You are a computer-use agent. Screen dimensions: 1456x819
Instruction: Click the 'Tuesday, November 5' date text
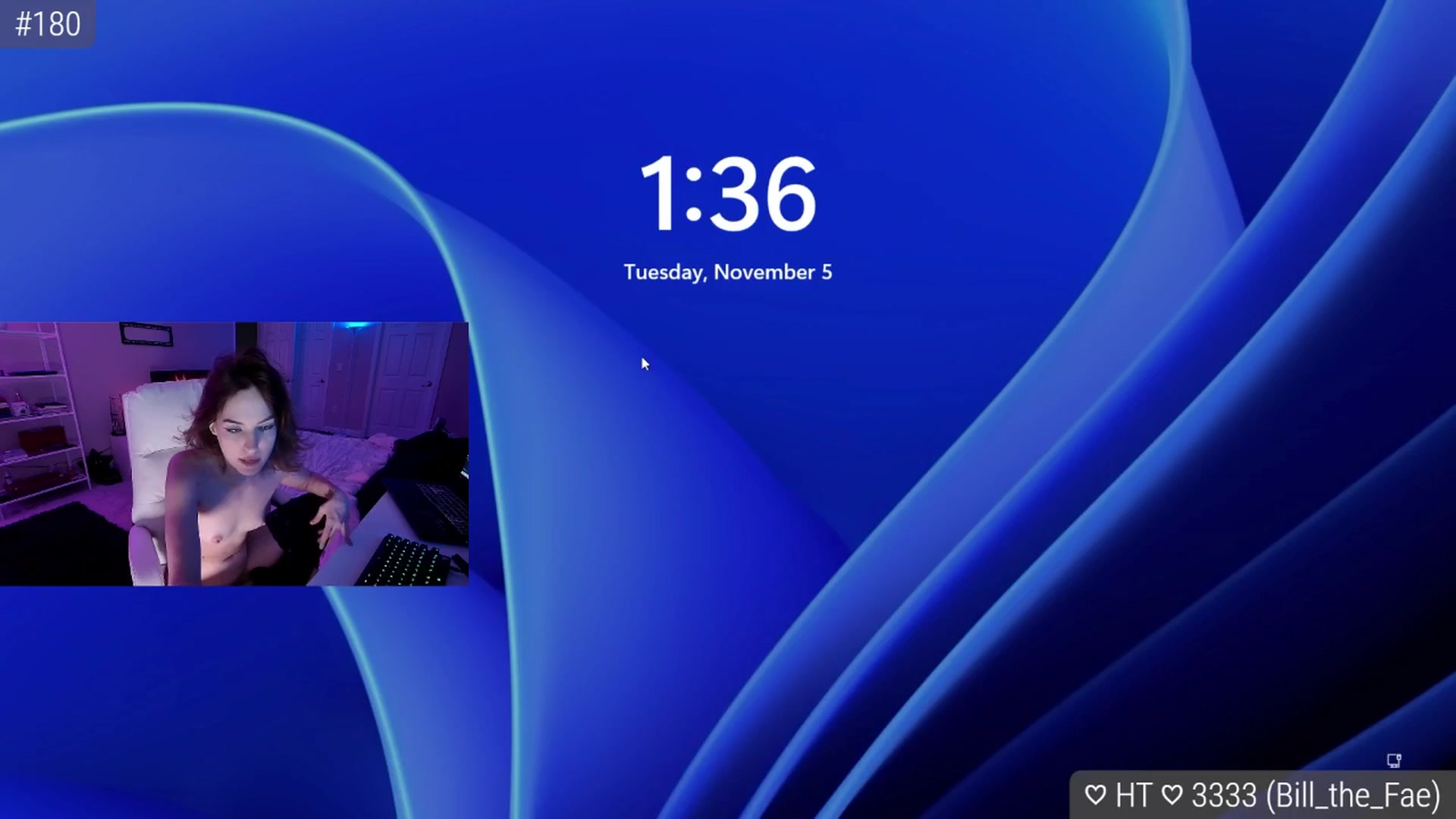click(728, 272)
